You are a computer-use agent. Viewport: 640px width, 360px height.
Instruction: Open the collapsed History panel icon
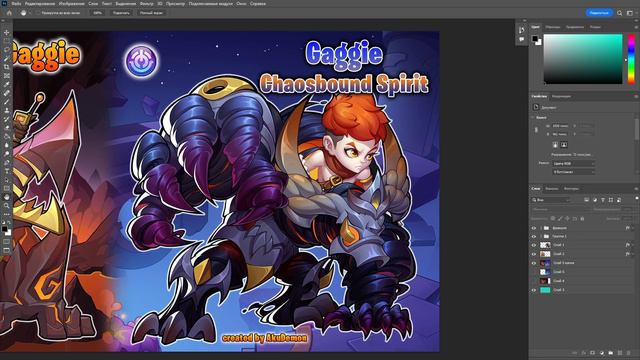click(x=522, y=30)
